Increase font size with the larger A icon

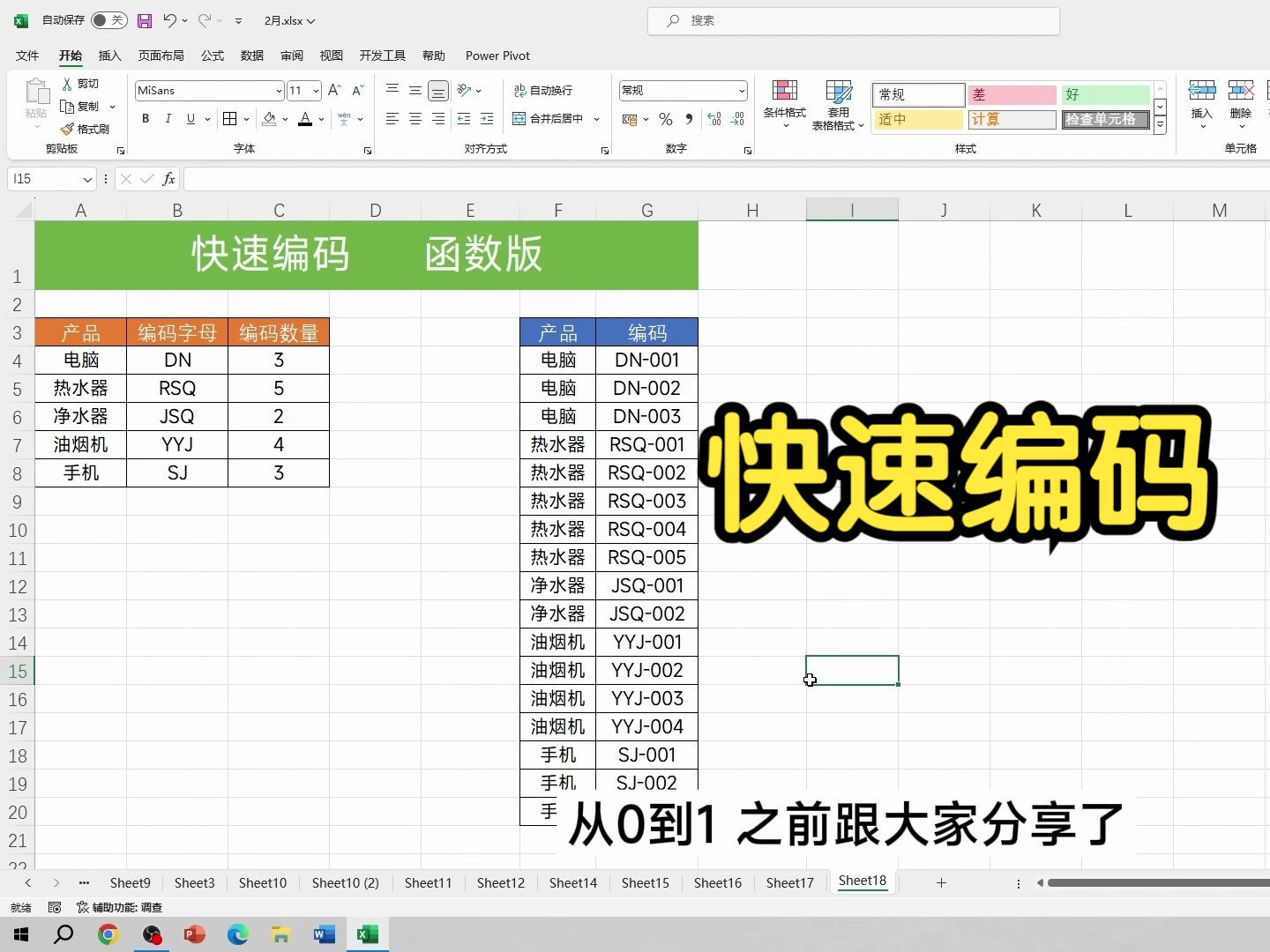click(x=334, y=90)
